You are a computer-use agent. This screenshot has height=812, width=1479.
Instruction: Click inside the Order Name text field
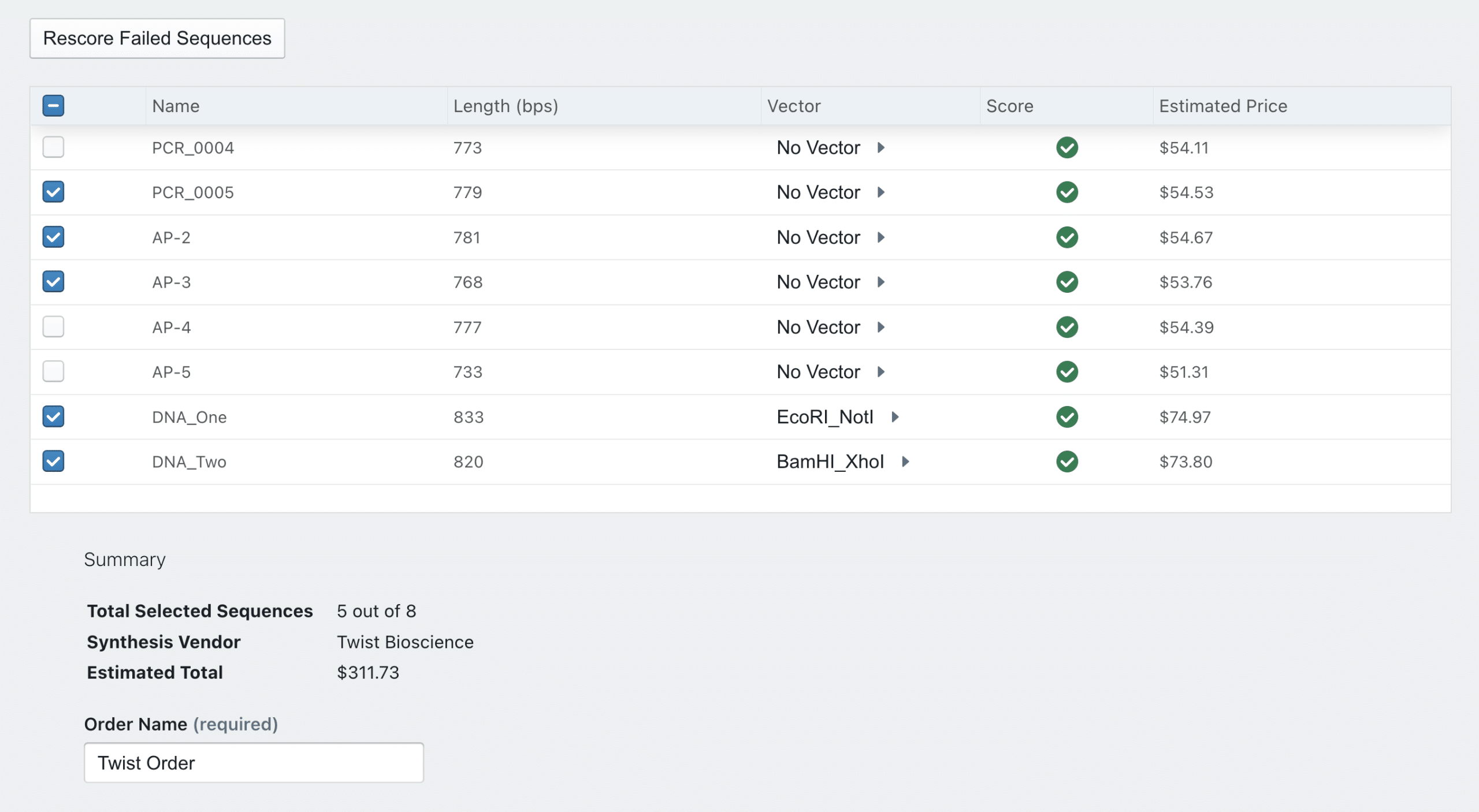[x=253, y=762]
